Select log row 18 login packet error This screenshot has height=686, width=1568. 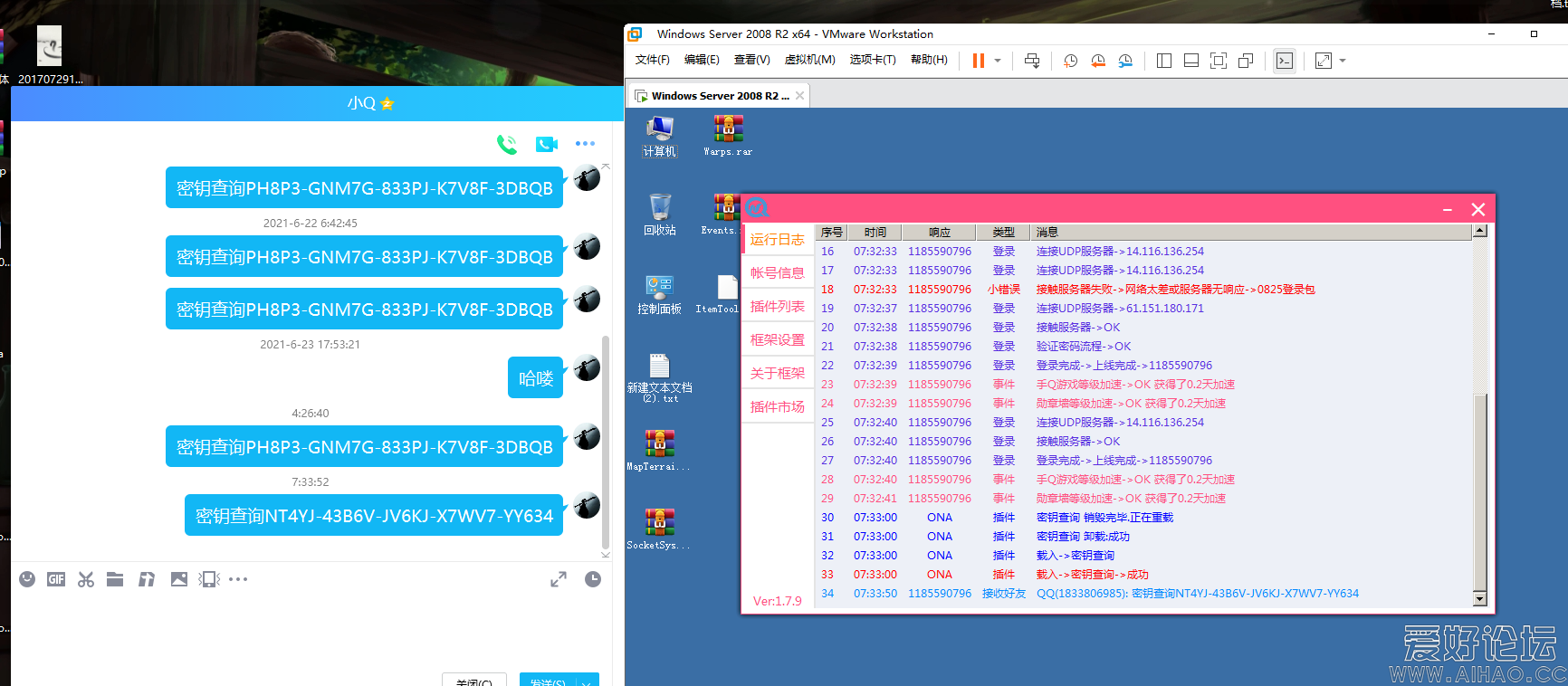1144,290
